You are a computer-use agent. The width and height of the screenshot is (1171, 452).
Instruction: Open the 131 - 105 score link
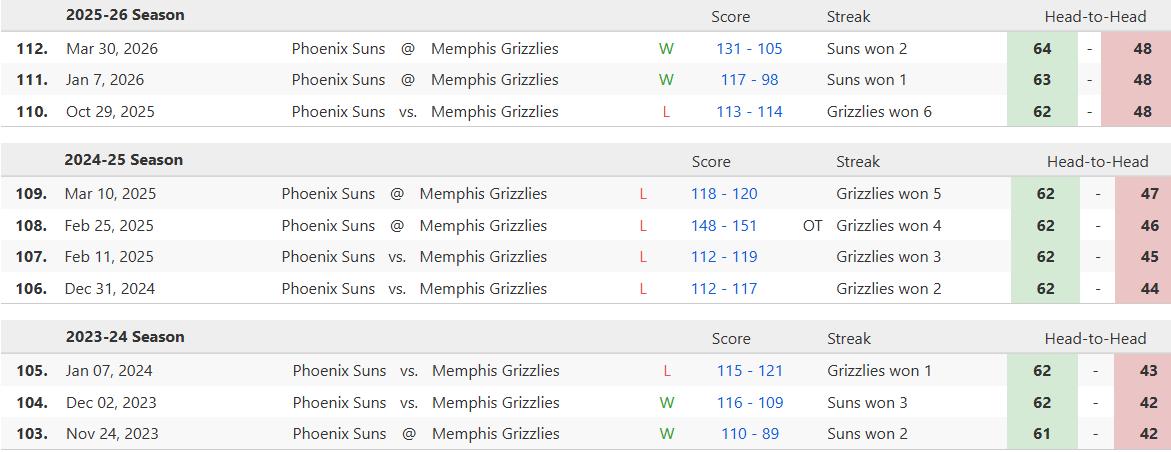point(749,49)
